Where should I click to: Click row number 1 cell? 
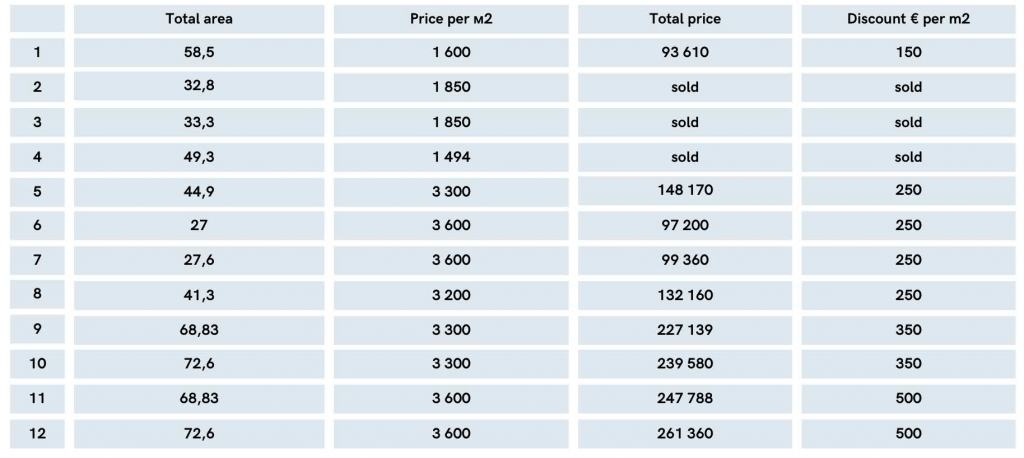(38, 53)
